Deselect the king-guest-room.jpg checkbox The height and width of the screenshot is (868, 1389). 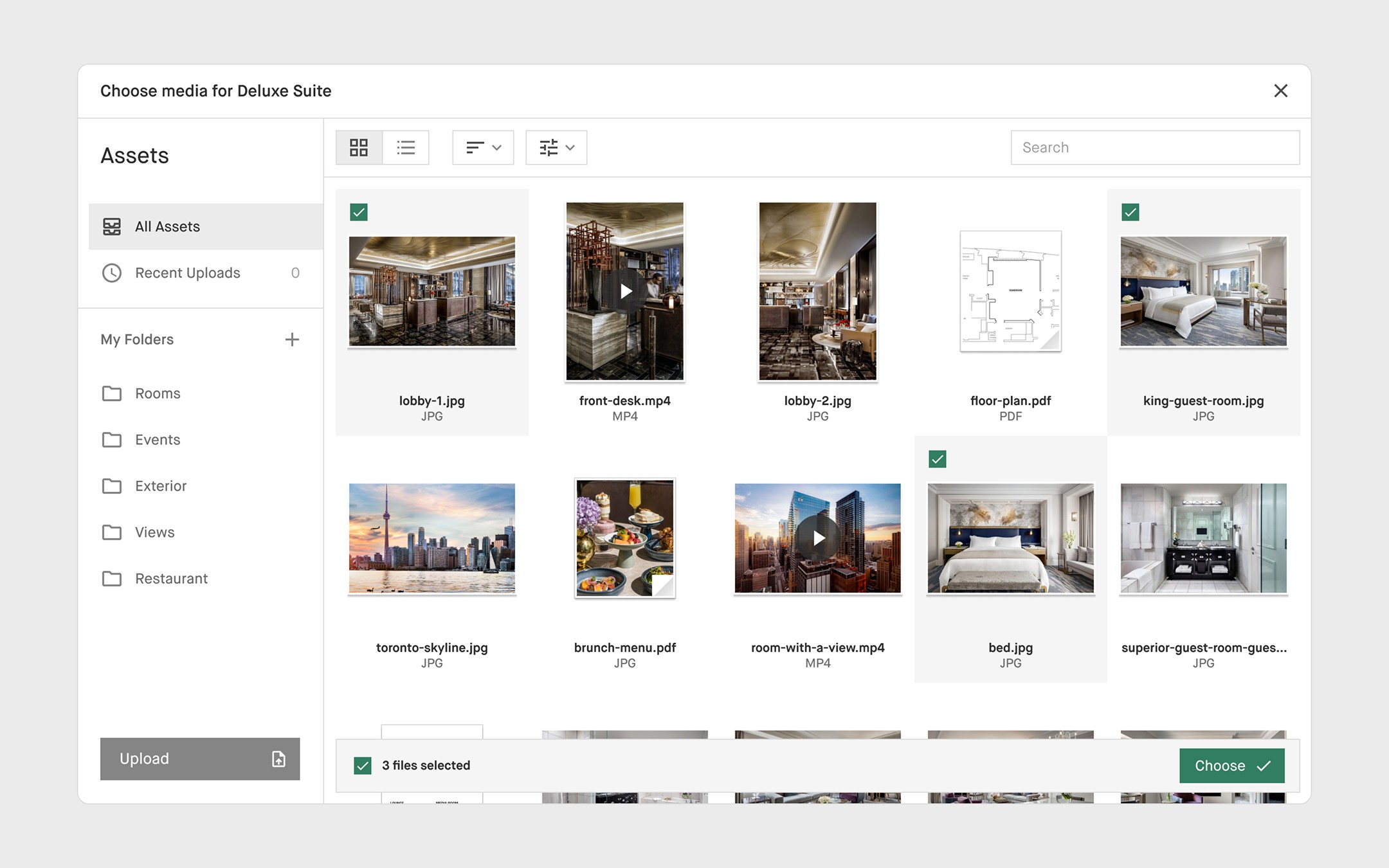[1130, 212]
